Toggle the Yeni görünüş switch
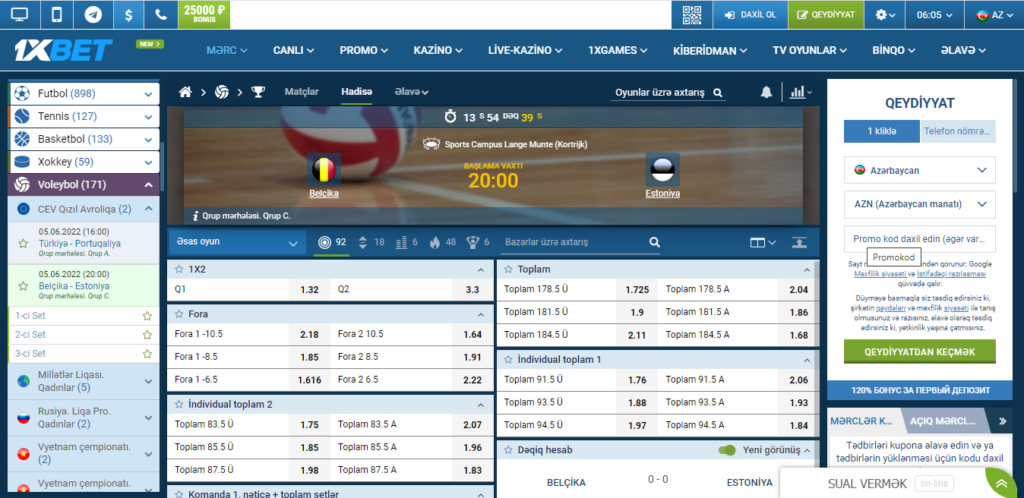Screen dimensions: 1024x498 [726, 450]
